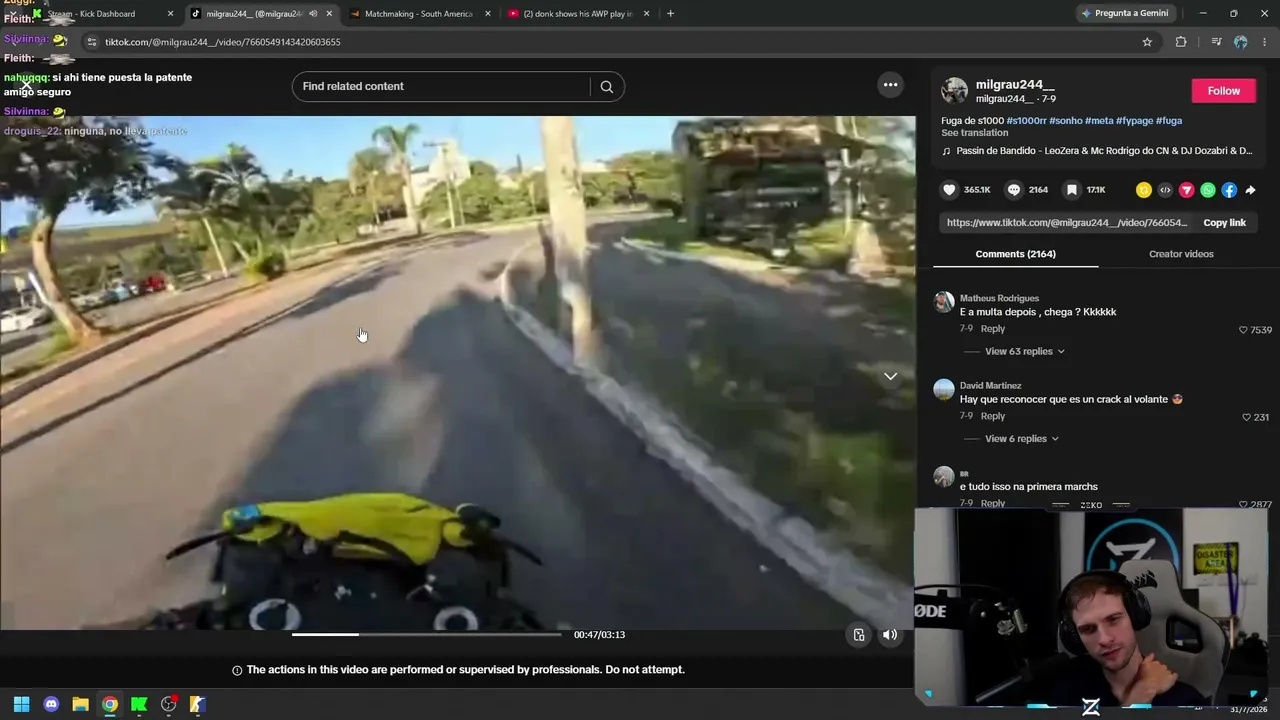1280x720 pixels.
Task: Like the video with the heart icon
Action: [x=949, y=190]
